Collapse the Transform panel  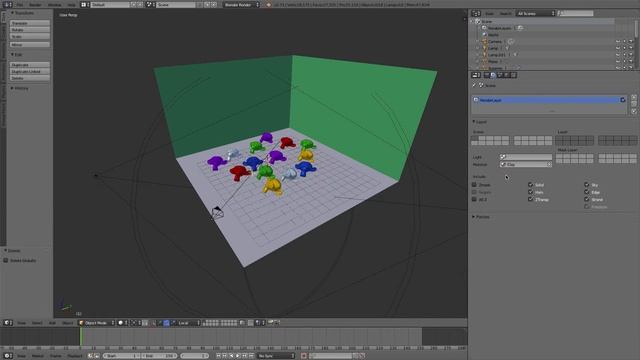pos(22,13)
